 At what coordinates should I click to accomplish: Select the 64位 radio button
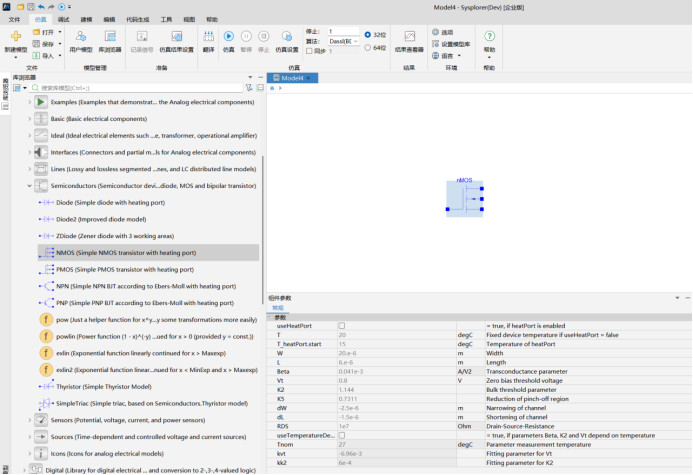[368, 47]
